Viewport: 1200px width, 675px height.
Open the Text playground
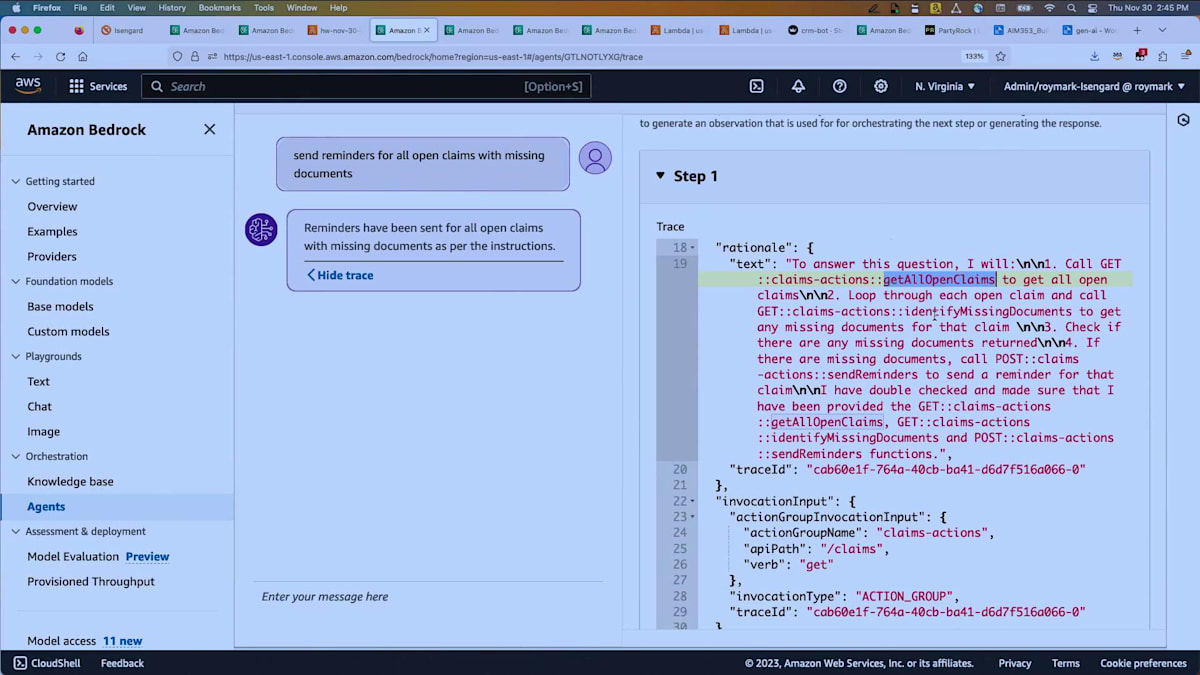[38, 381]
